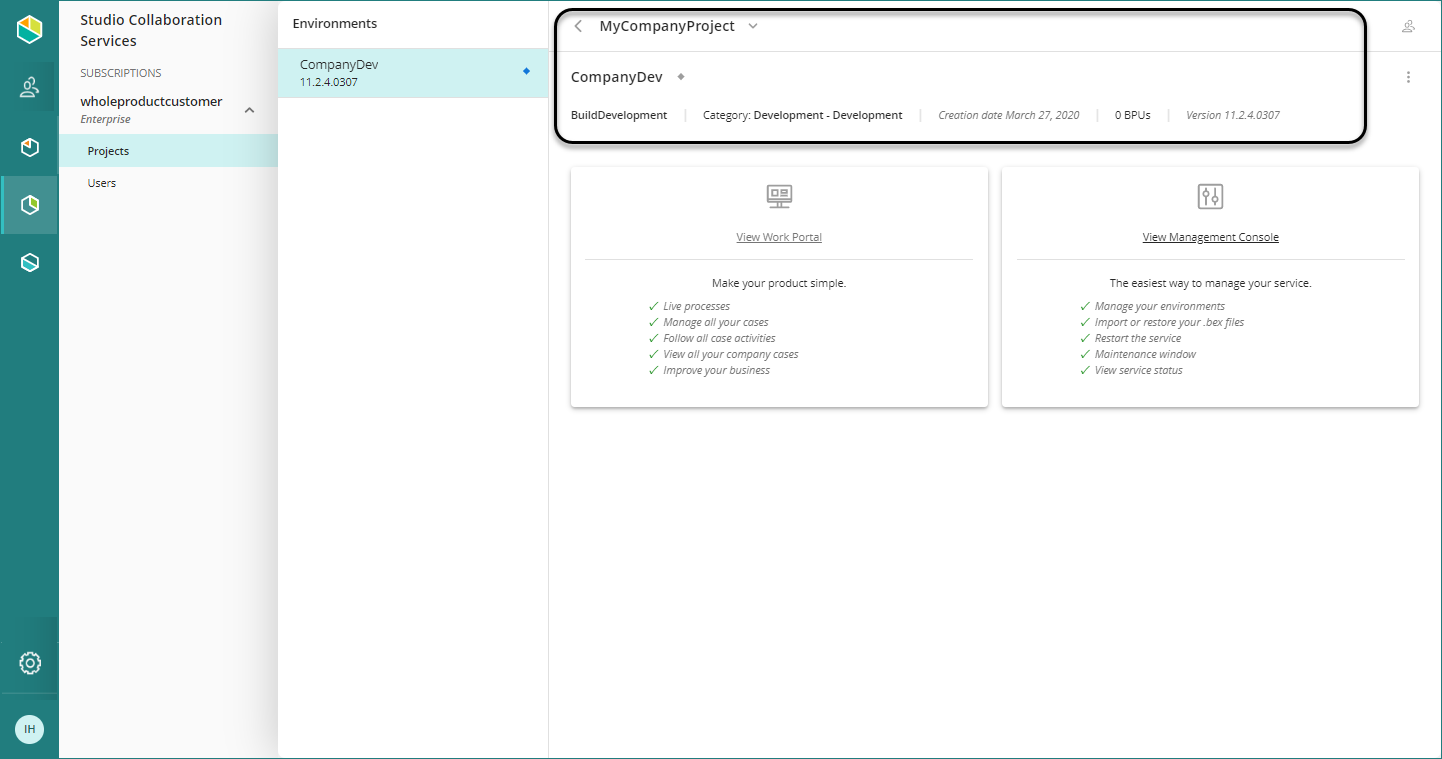Viewport: 1442px width, 759px height.
Task: Go back using the left chevron
Action: point(578,26)
